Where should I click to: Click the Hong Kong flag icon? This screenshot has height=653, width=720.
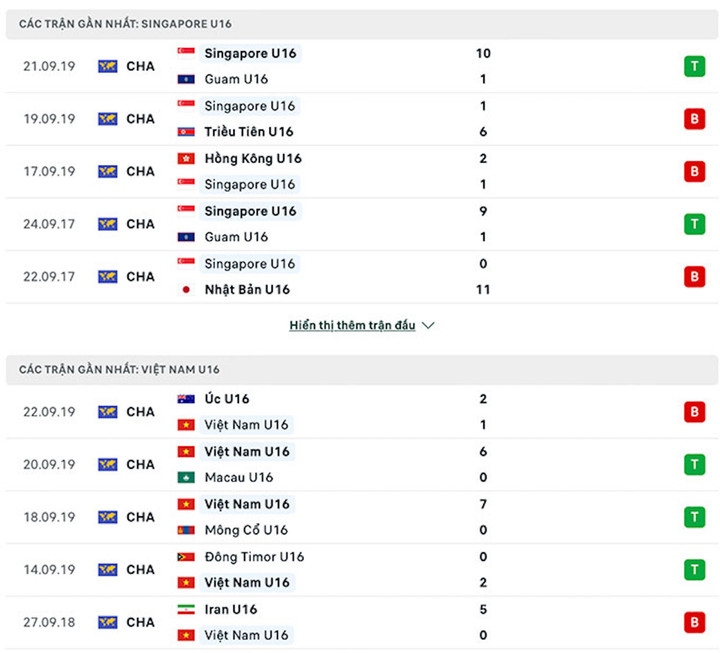pyautogui.click(x=185, y=158)
